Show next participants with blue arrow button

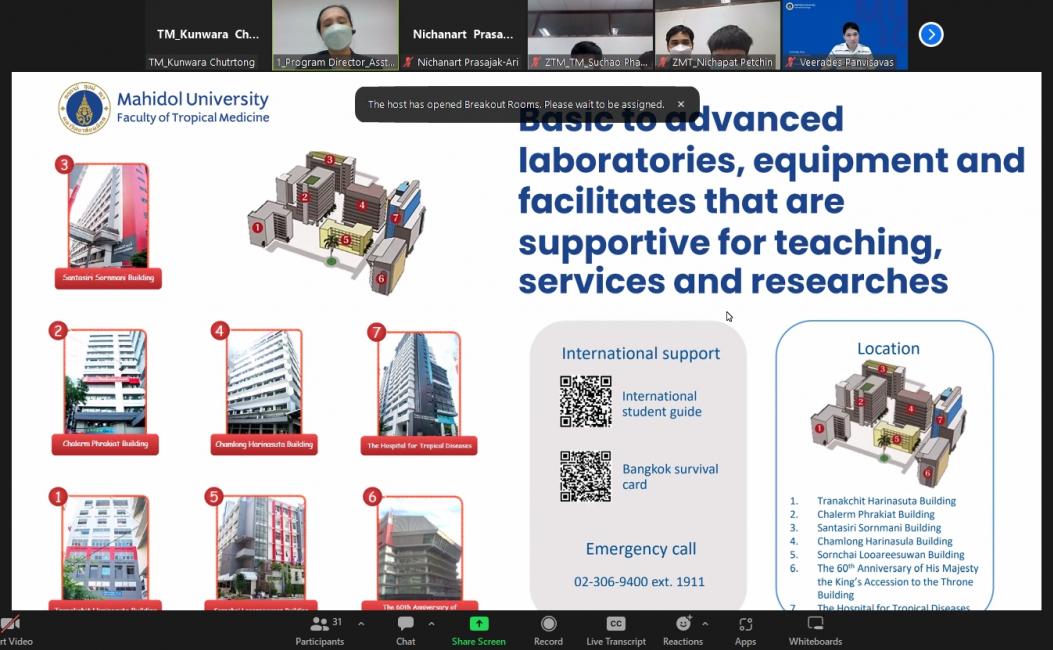coord(931,34)
